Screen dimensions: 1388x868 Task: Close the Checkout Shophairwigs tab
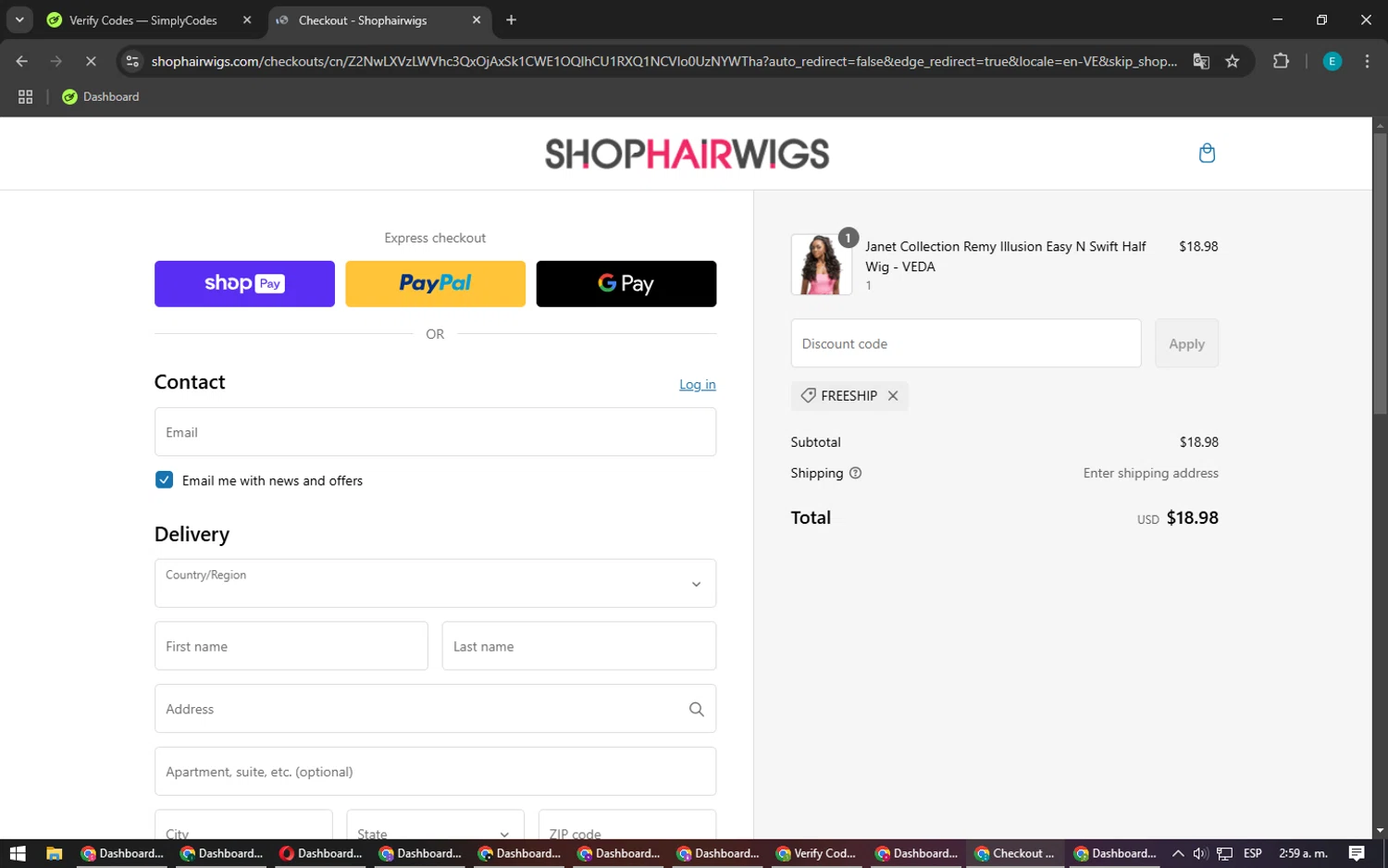pyautogui.click(x=477, y=19)
